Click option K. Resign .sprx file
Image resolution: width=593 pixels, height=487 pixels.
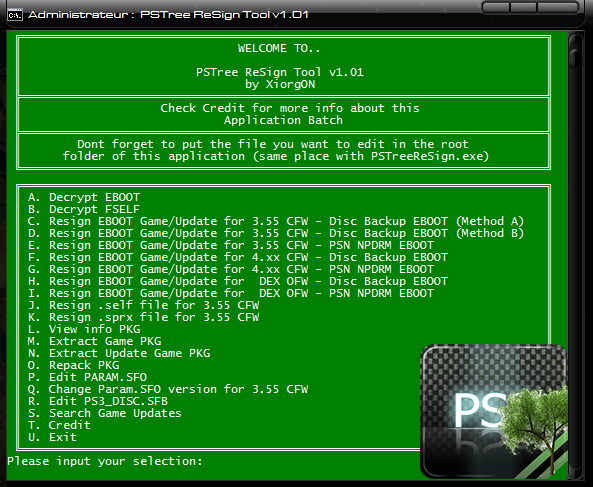(143, 317)
